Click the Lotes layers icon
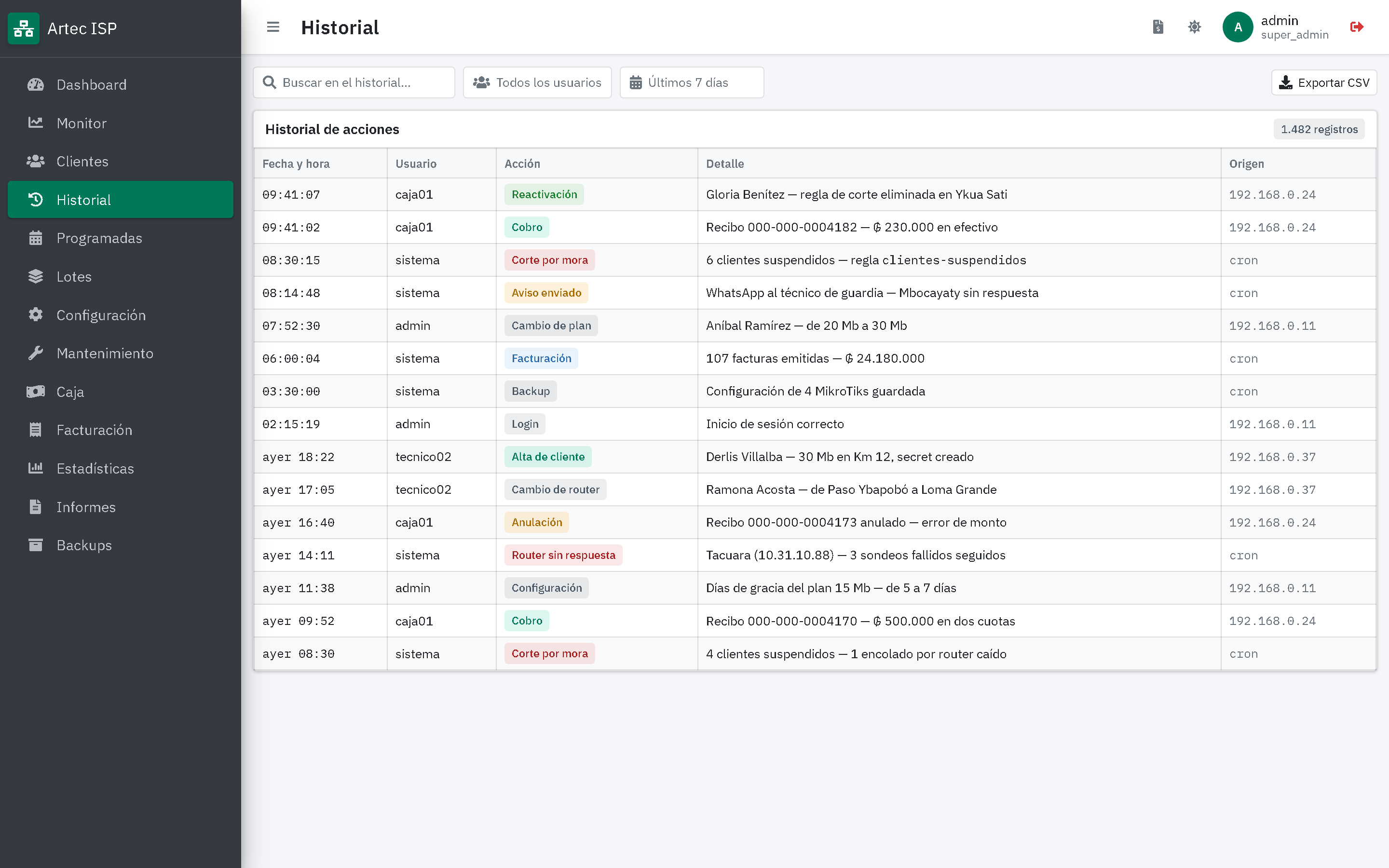 [36, 276]
